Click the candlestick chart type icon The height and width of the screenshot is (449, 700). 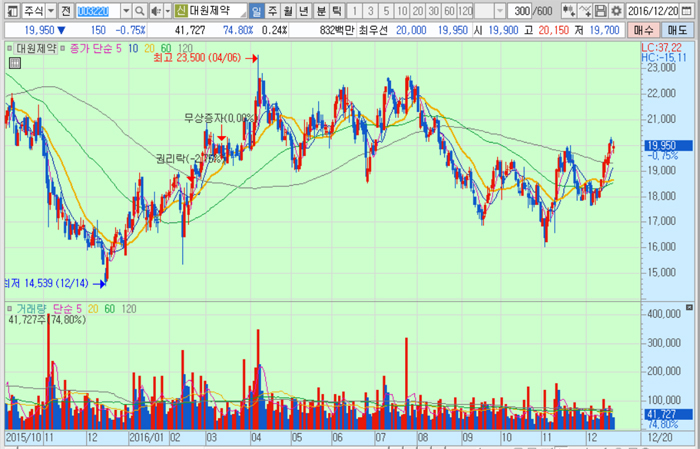click(x=568, y=10)
